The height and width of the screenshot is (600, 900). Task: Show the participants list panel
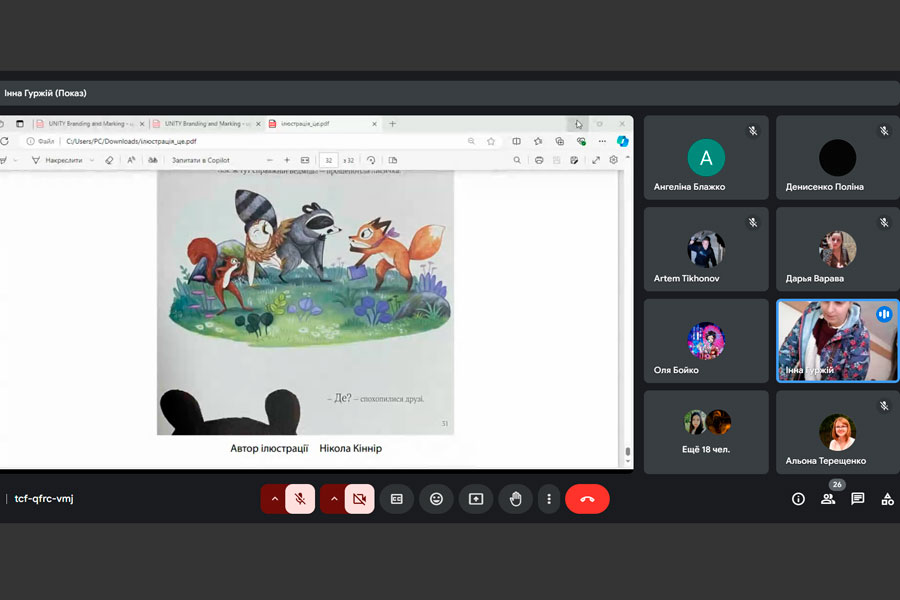[828, 499]
